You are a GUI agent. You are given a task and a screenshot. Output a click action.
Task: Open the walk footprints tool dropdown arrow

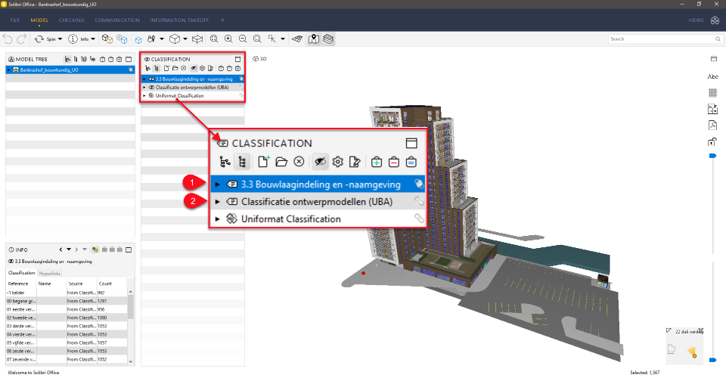coord(162,39)
